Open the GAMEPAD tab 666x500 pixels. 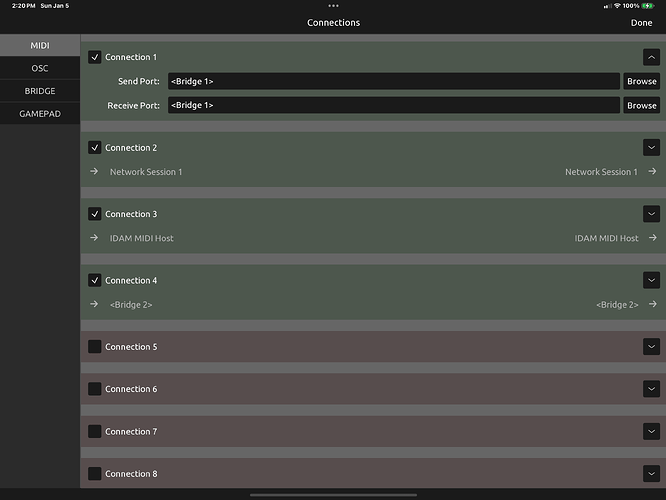tap(40, 114)
